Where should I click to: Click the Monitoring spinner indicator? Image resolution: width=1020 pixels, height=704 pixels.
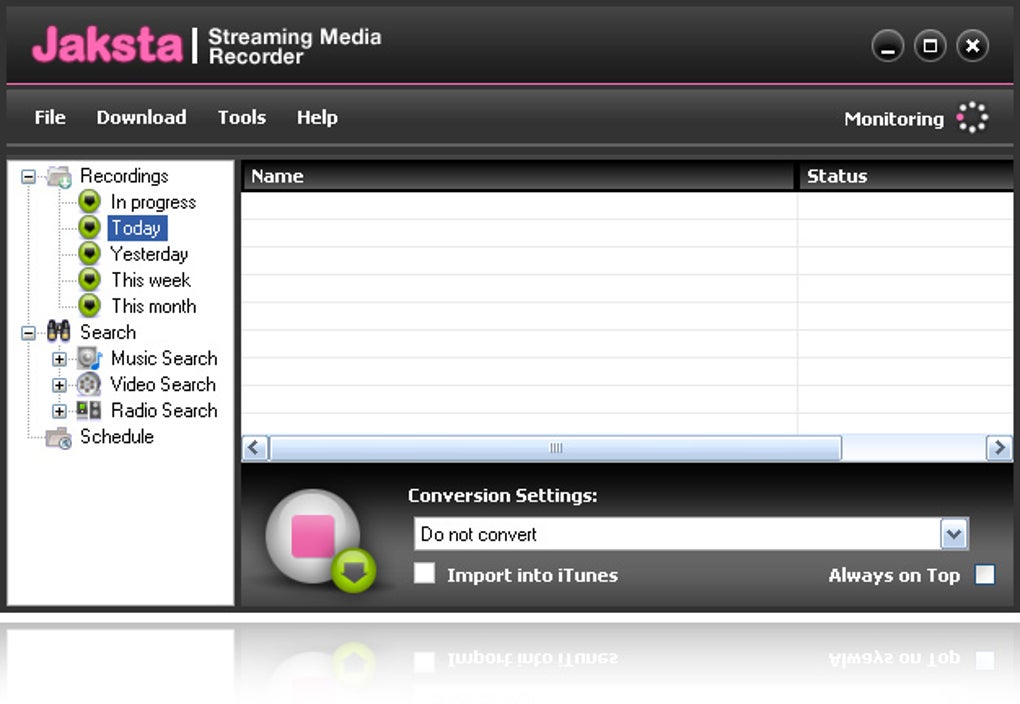[972, 118]
